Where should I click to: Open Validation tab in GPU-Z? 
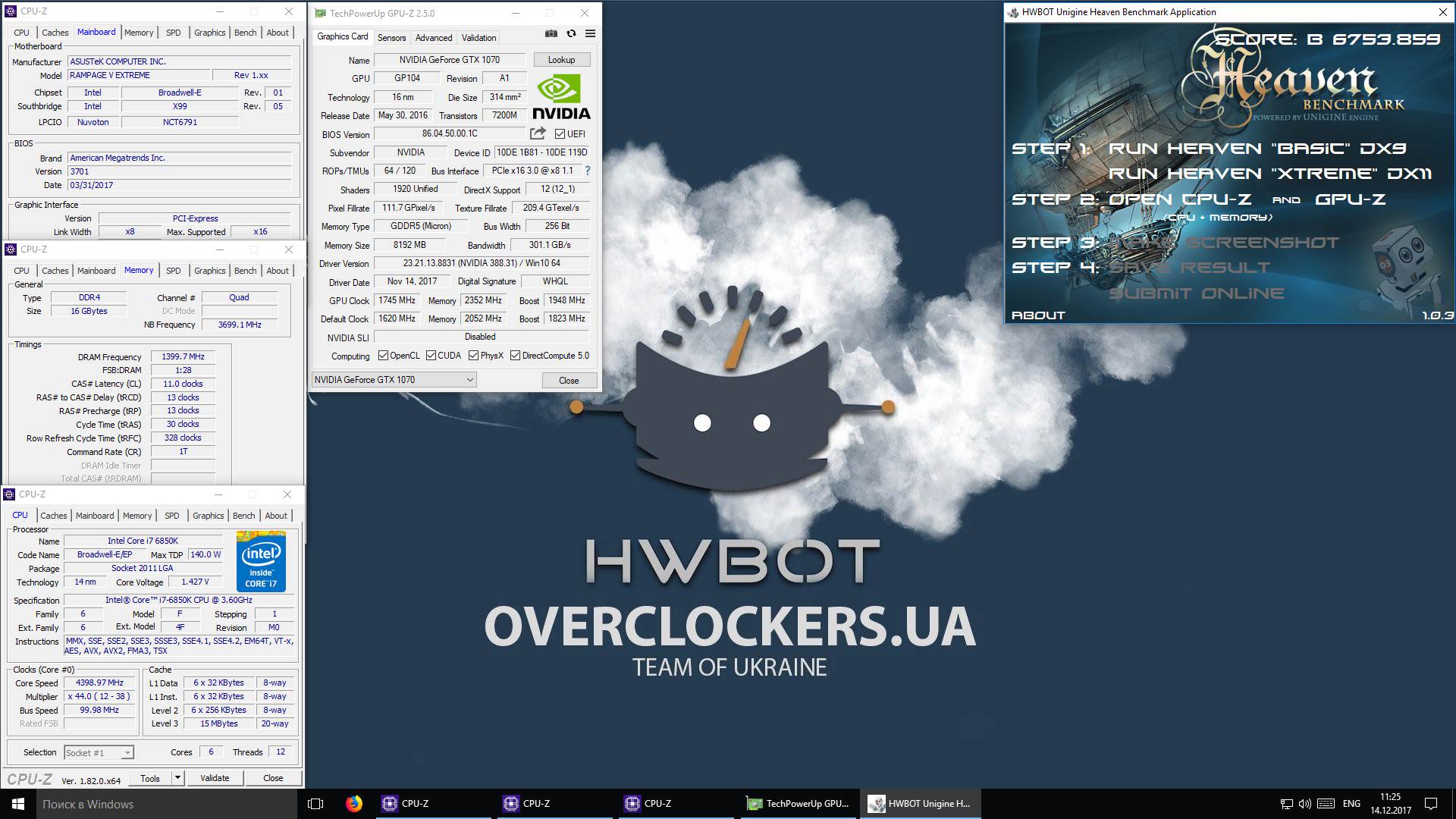tap(479, 38)
